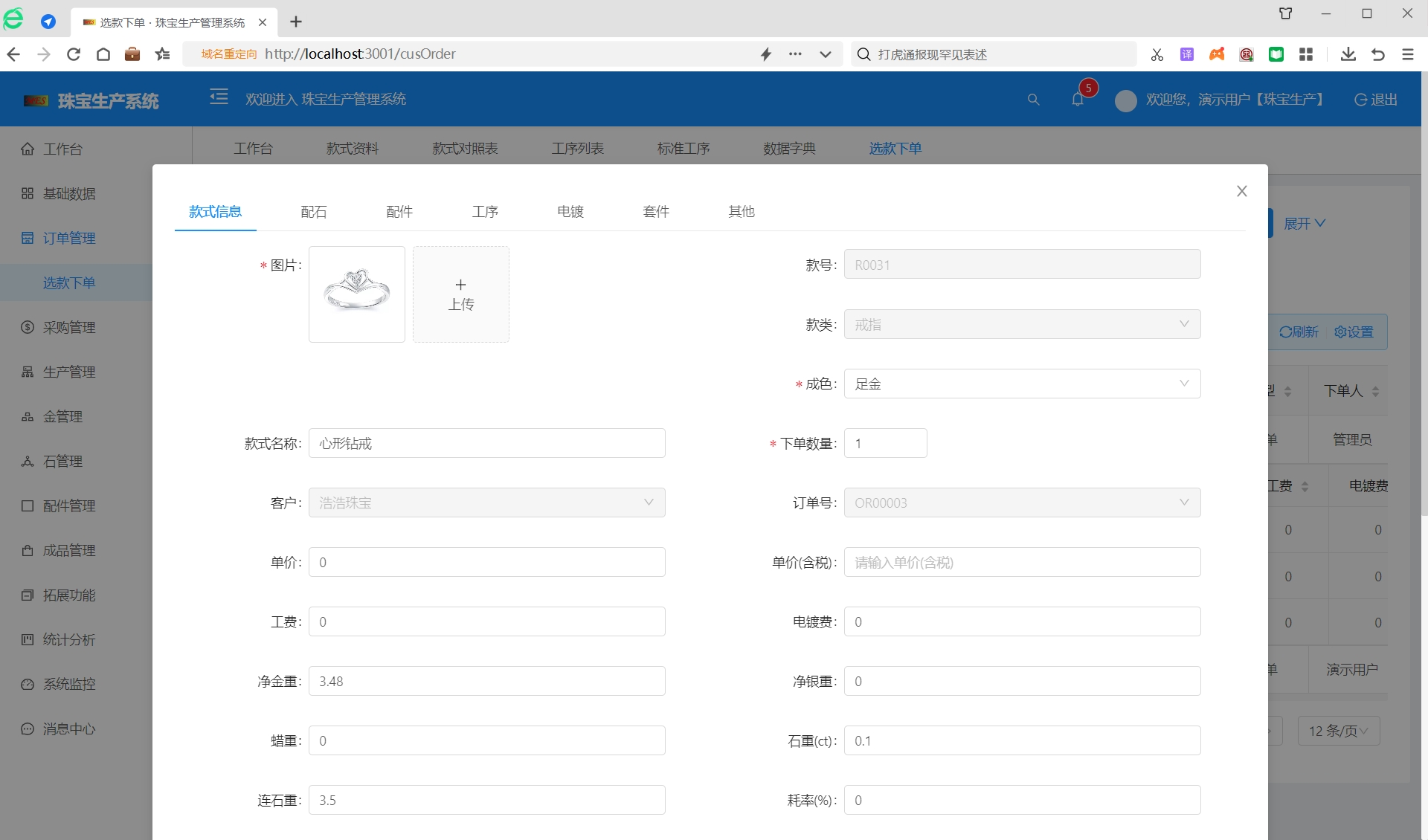Image resolution: width=1428 pixels, height=840 pixels.
Task: Open address bar three-dots menu
Action: coord(795,54)
